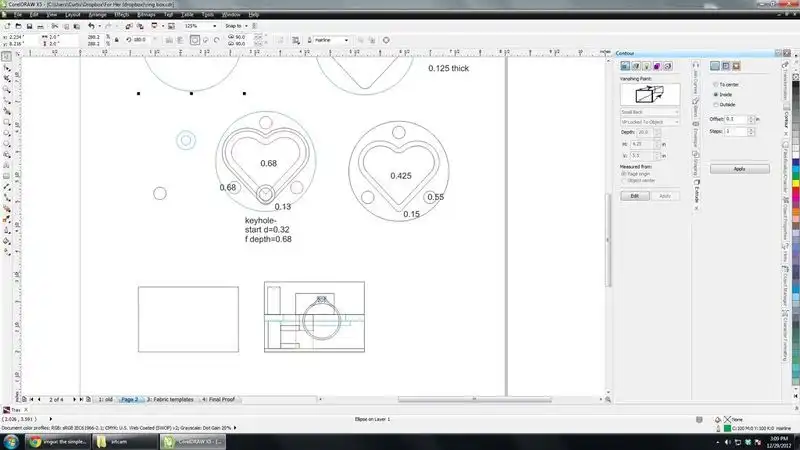Select the Ellipse tool in the toolbox
This screenshot has width=800, height=450.
click(x=7, y=130)
